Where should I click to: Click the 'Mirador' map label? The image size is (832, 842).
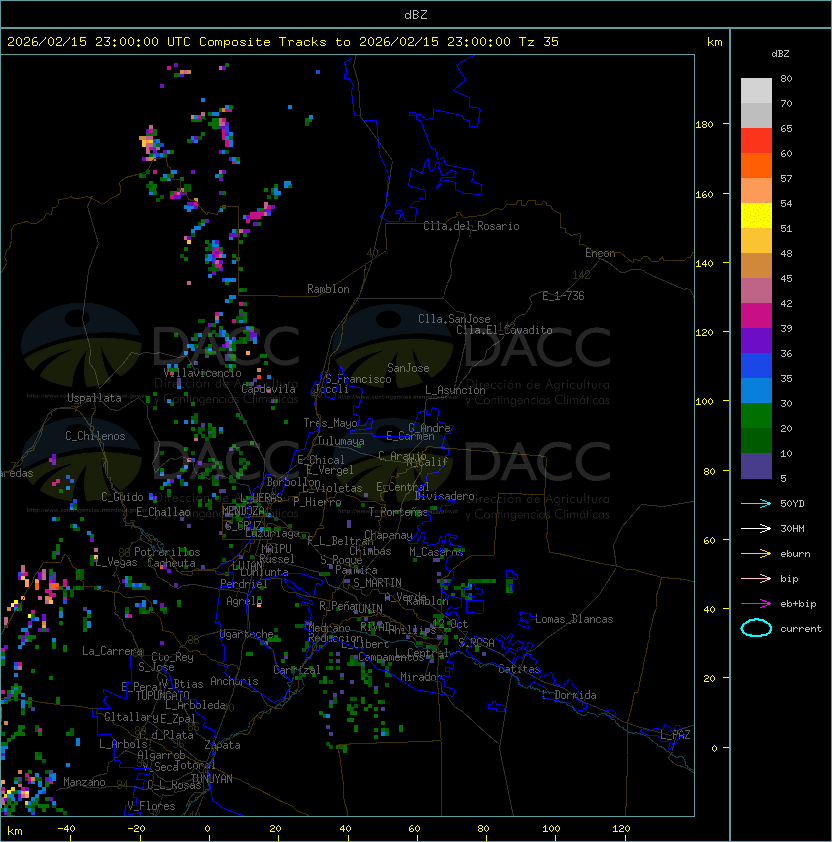(421, 677)
